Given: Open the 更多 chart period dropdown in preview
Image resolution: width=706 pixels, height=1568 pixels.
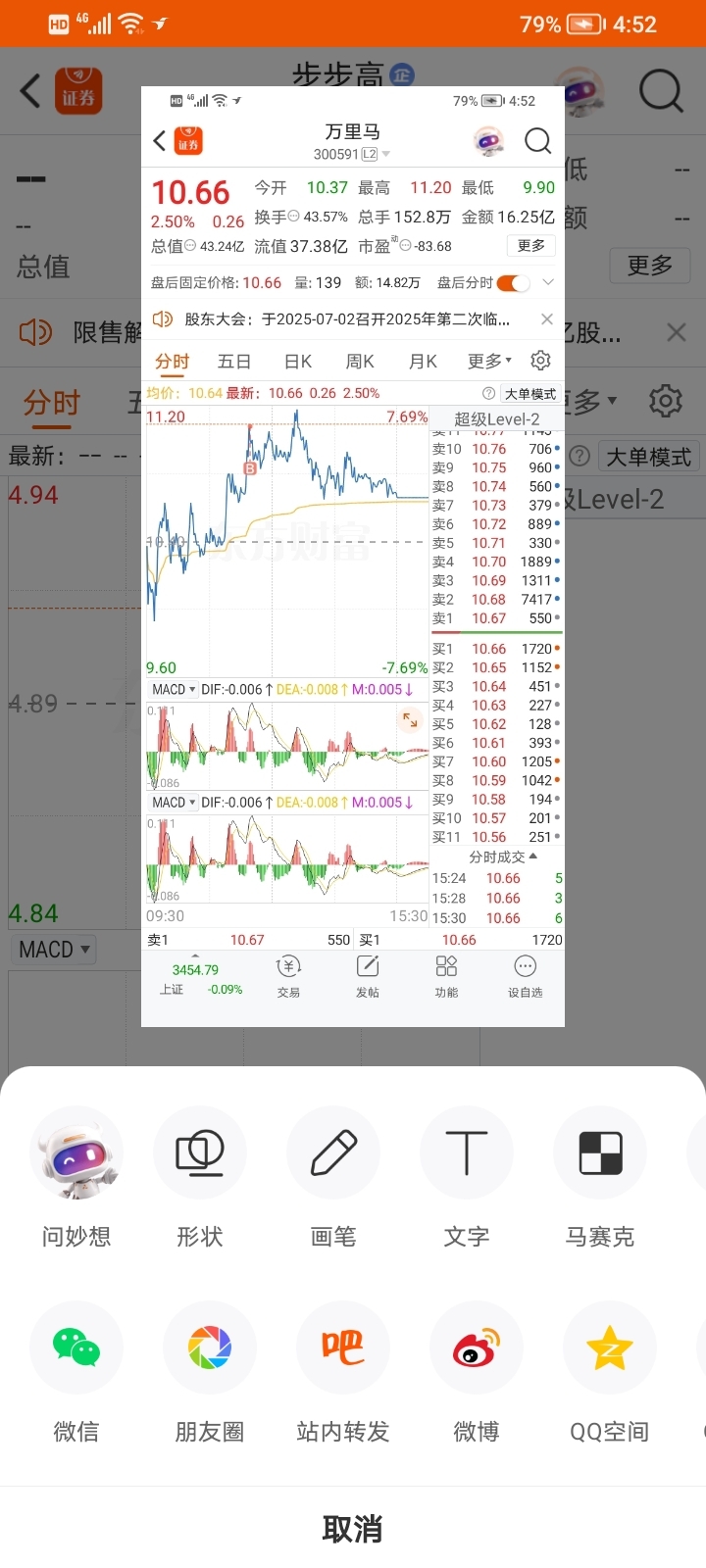Looking at the screenshot, I should (x=489, y=362).
